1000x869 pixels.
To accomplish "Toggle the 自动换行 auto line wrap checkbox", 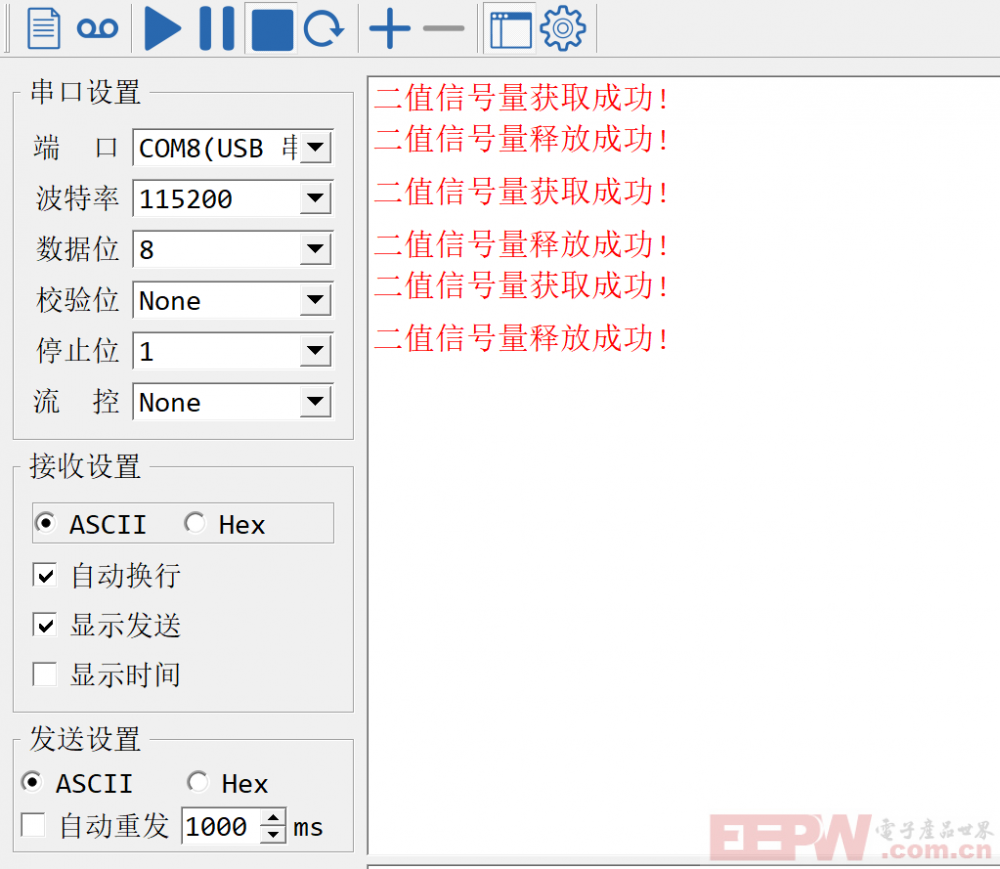I will click(x=45, y=575).
